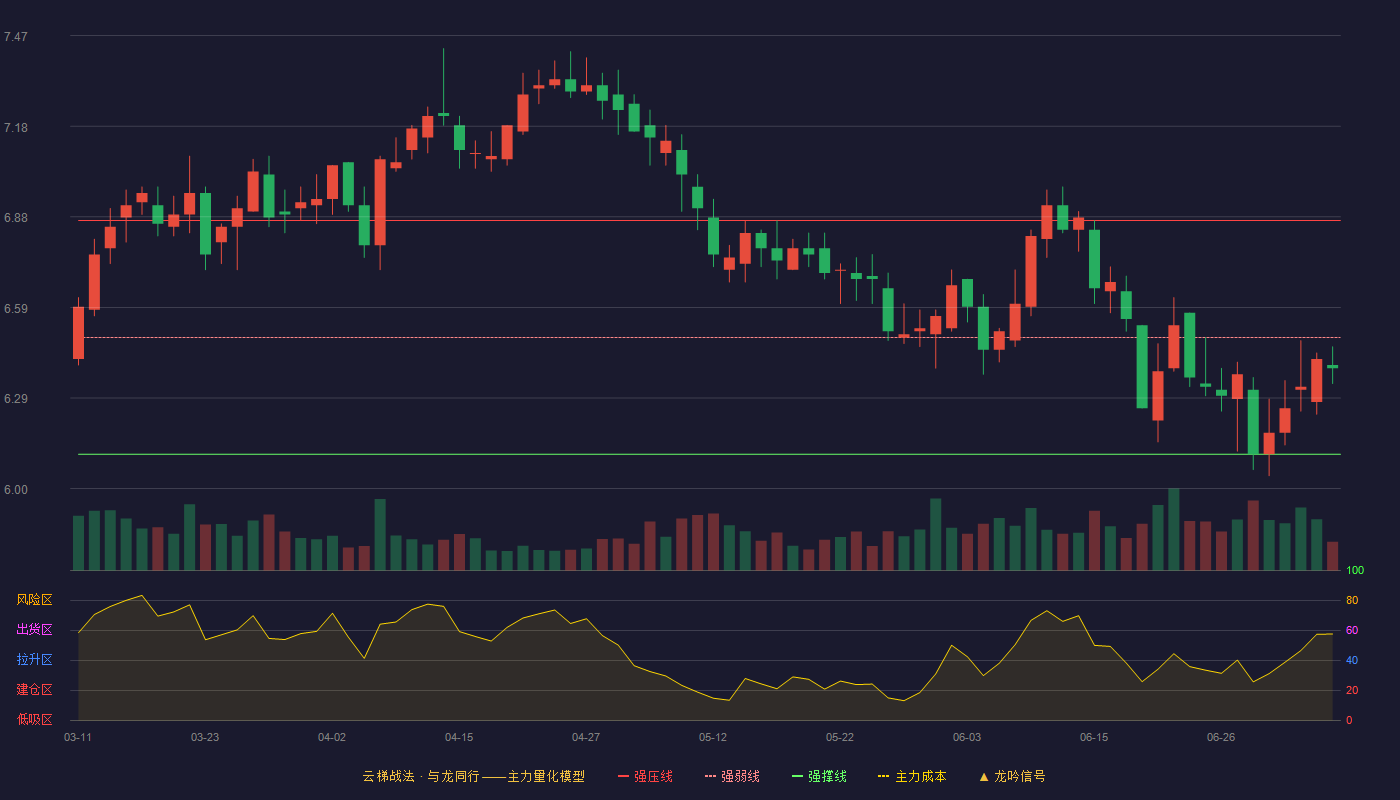1400x800 pixels.
Task: Click the 04-15 date label
Action: coord(459,737)
